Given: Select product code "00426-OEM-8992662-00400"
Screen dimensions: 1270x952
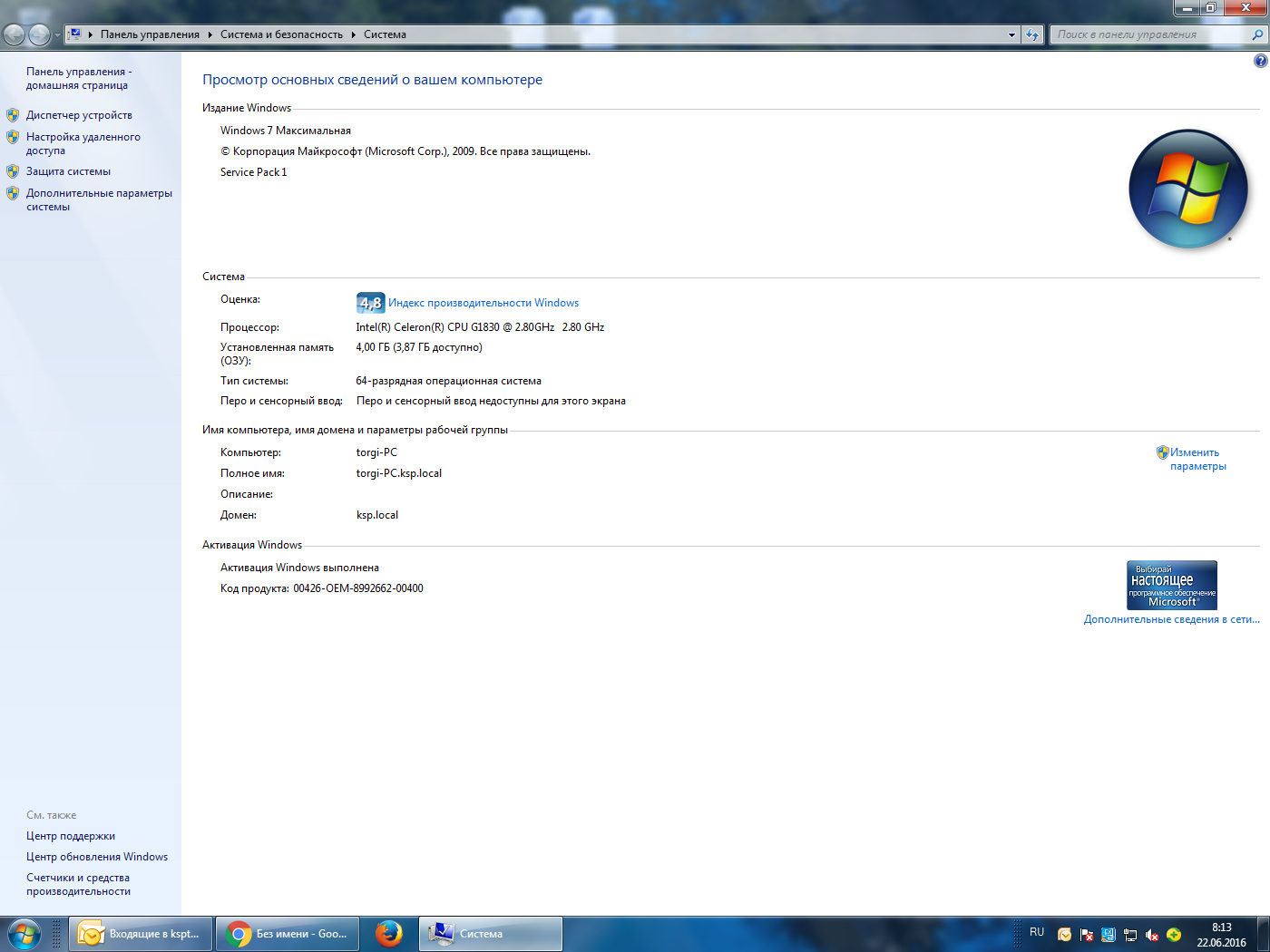Looking at the screenshot, I should (x=358, y=588).
